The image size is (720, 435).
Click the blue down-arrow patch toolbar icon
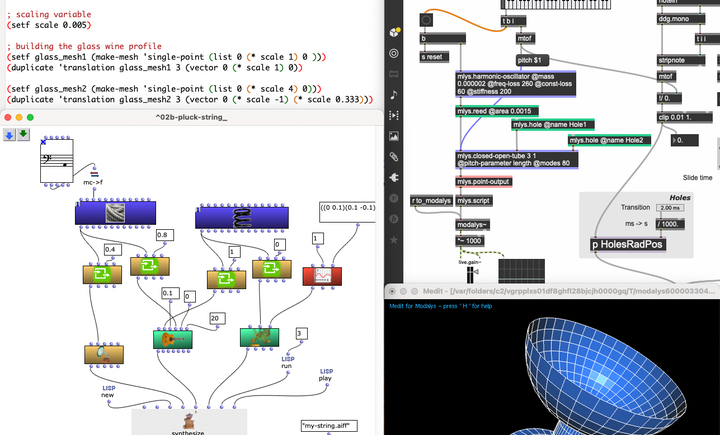point(10,134)
